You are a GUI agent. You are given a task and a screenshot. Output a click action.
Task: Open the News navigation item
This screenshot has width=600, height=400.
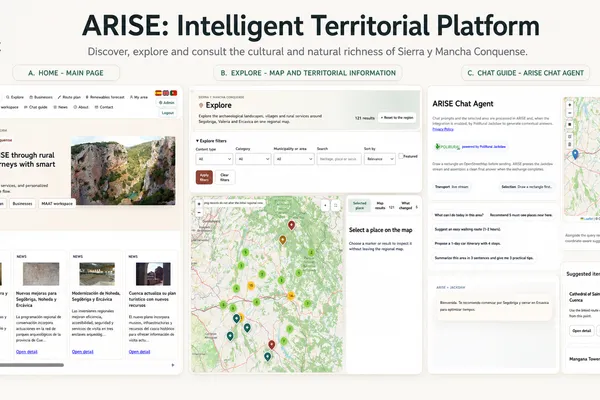60,107
